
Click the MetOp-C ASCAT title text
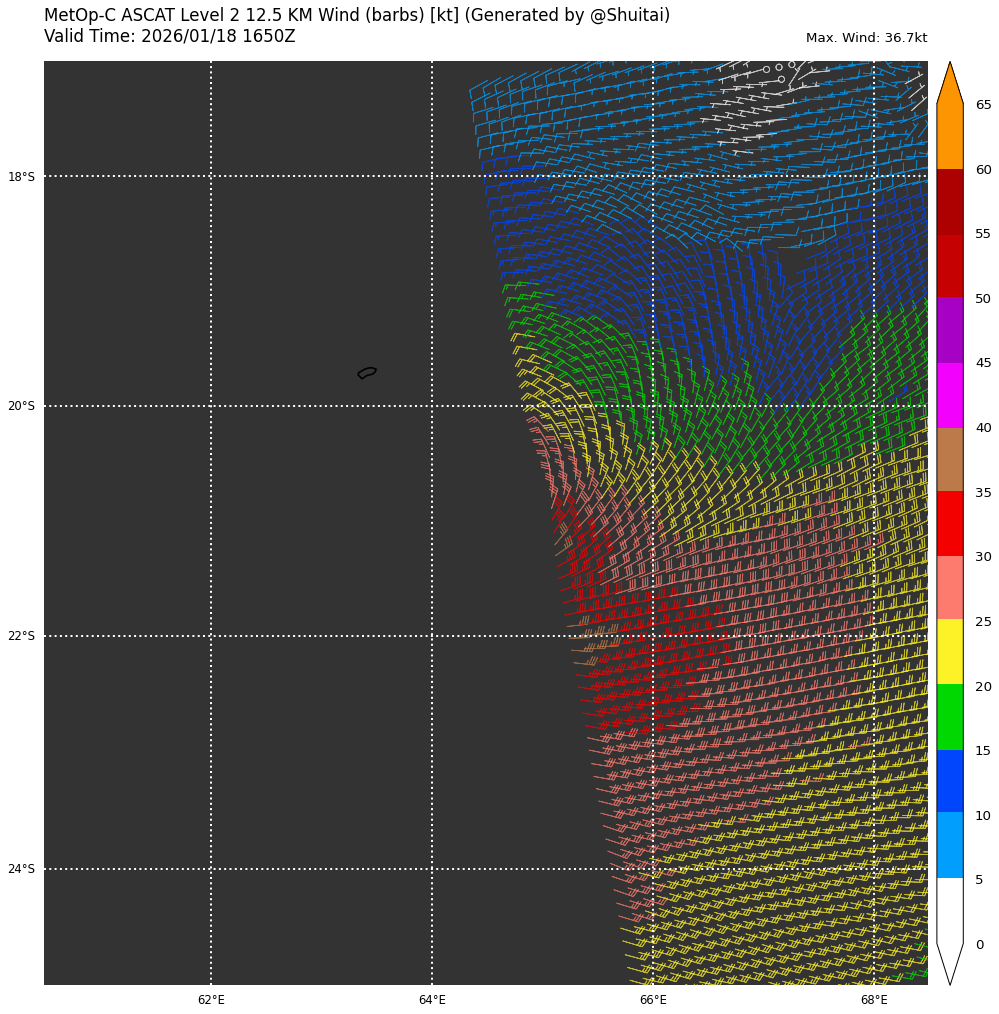pos(357,16)
